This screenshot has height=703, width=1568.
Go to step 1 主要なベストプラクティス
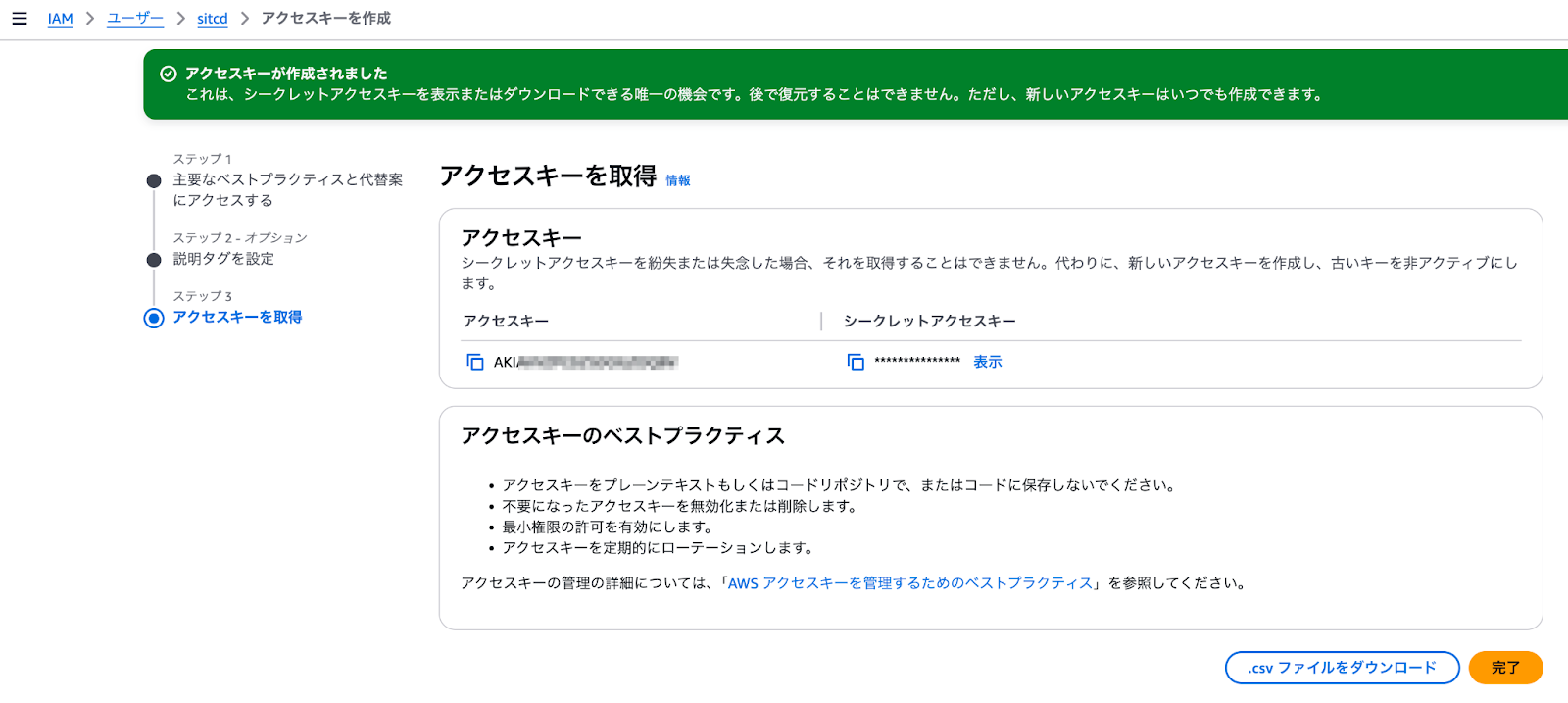tap(288, 190)
